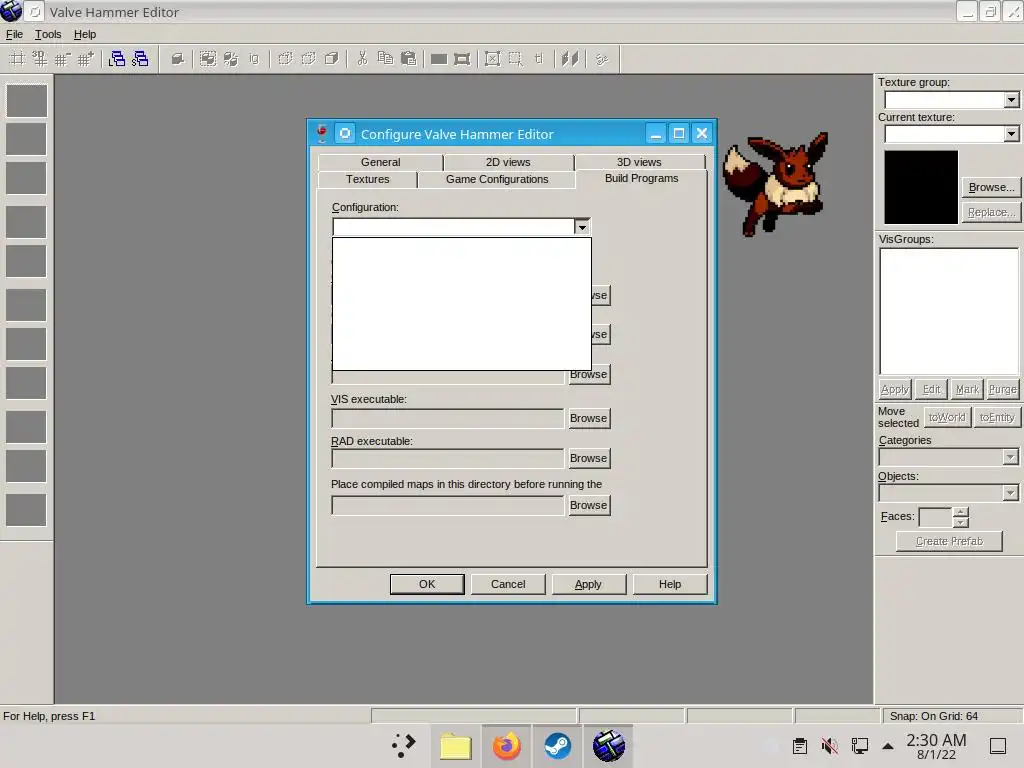The image size is (1024, 768).
Task: Click the Configuration dropdown arrow
Action: 582,227
